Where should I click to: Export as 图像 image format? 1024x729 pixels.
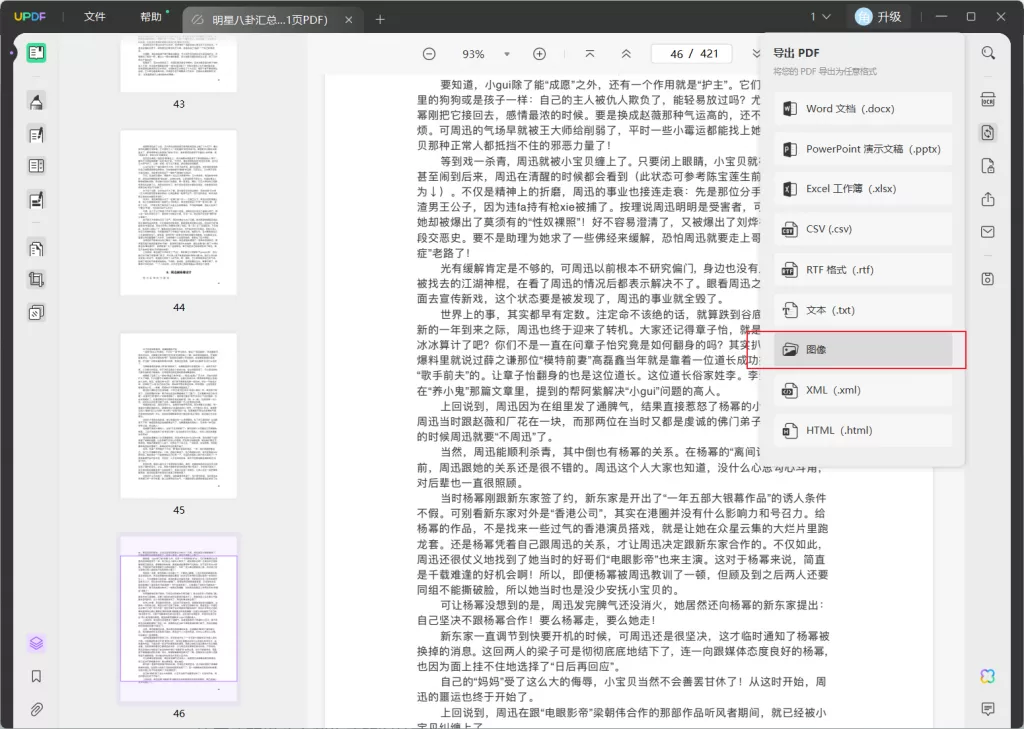pyautogui.click(x=863, y=350)
